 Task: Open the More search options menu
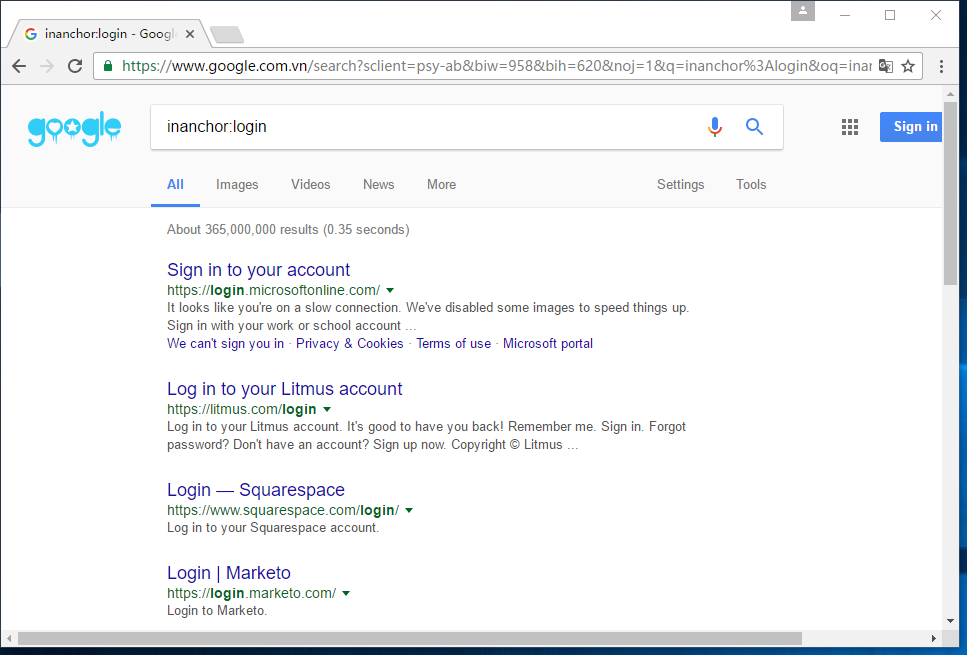tap(442, 184)
